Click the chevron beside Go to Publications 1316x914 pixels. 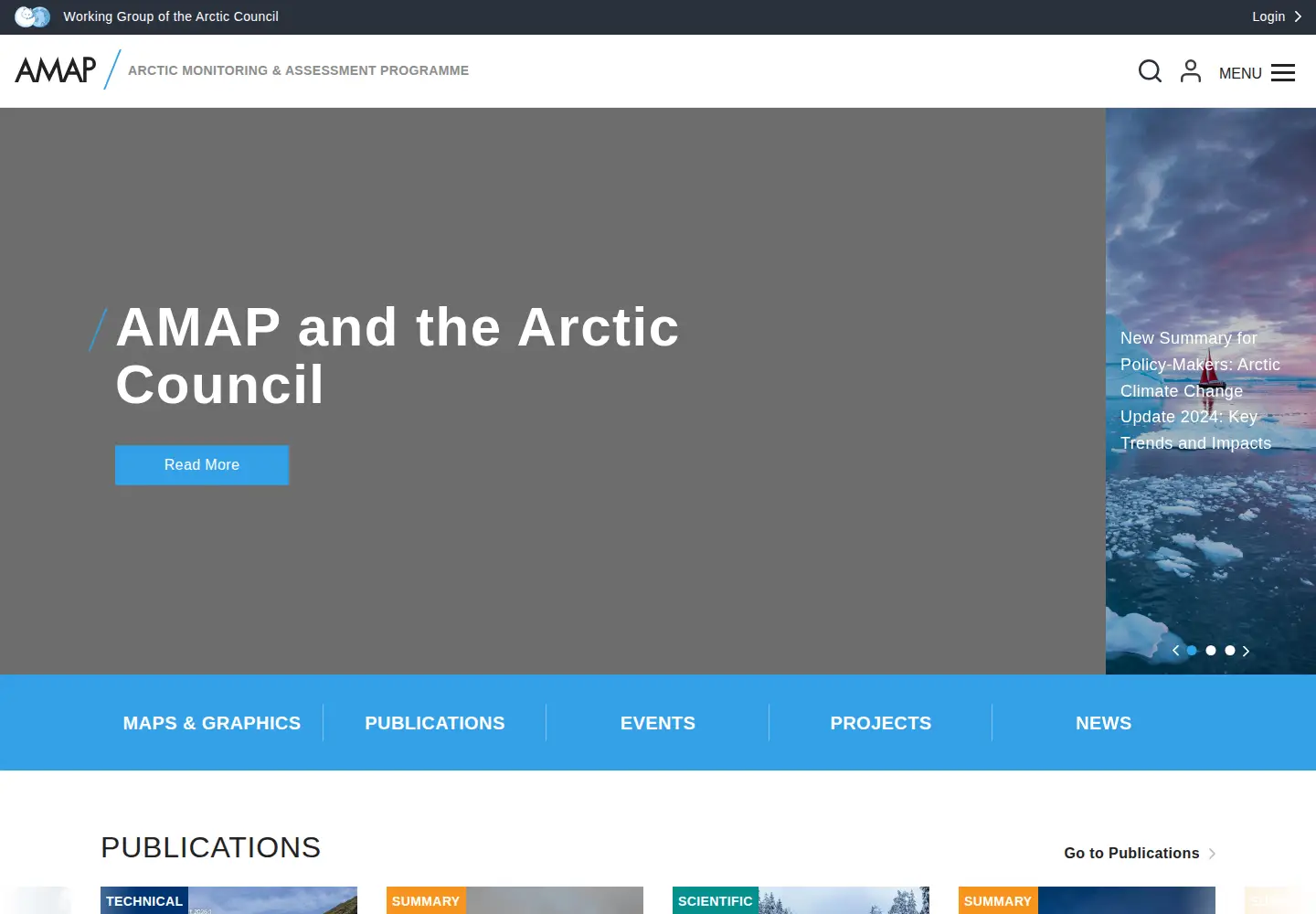pyautogui.click(x=1212, y=854)
